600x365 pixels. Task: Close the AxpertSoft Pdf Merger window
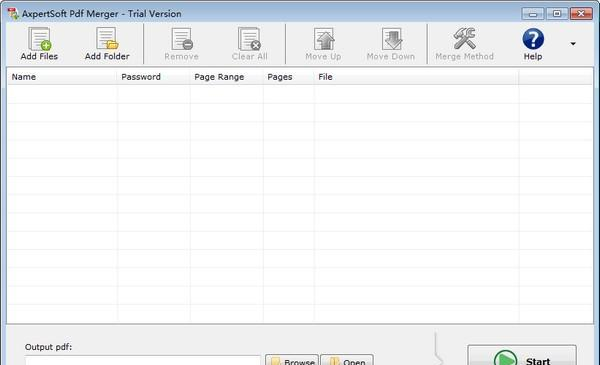point(581,14)
